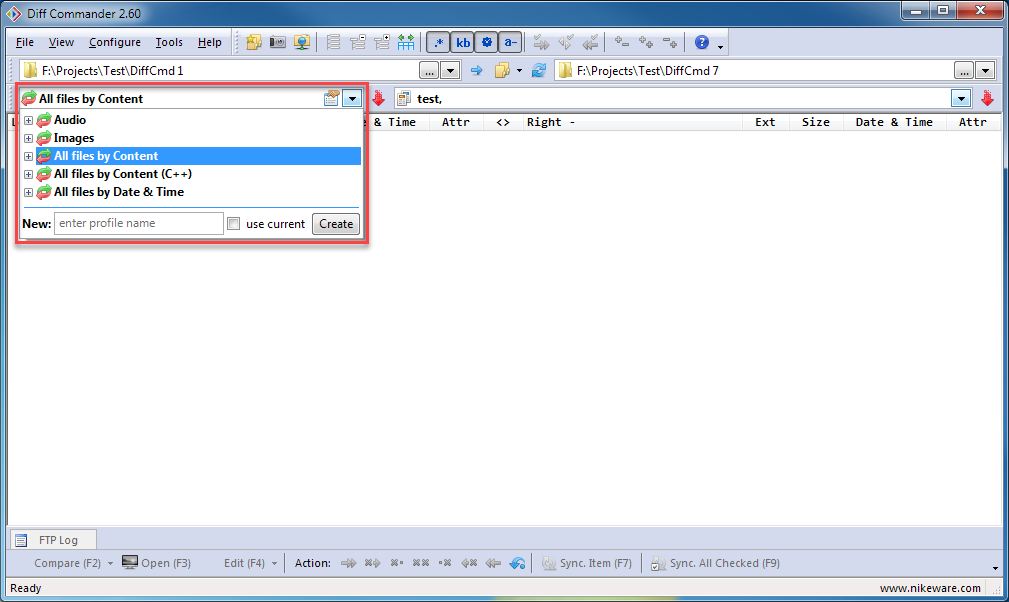Image resolution: width=1009 pixels, height=602 pixels.
Task: Open the left folder path history dropdown
Action: tap(450, 71)
